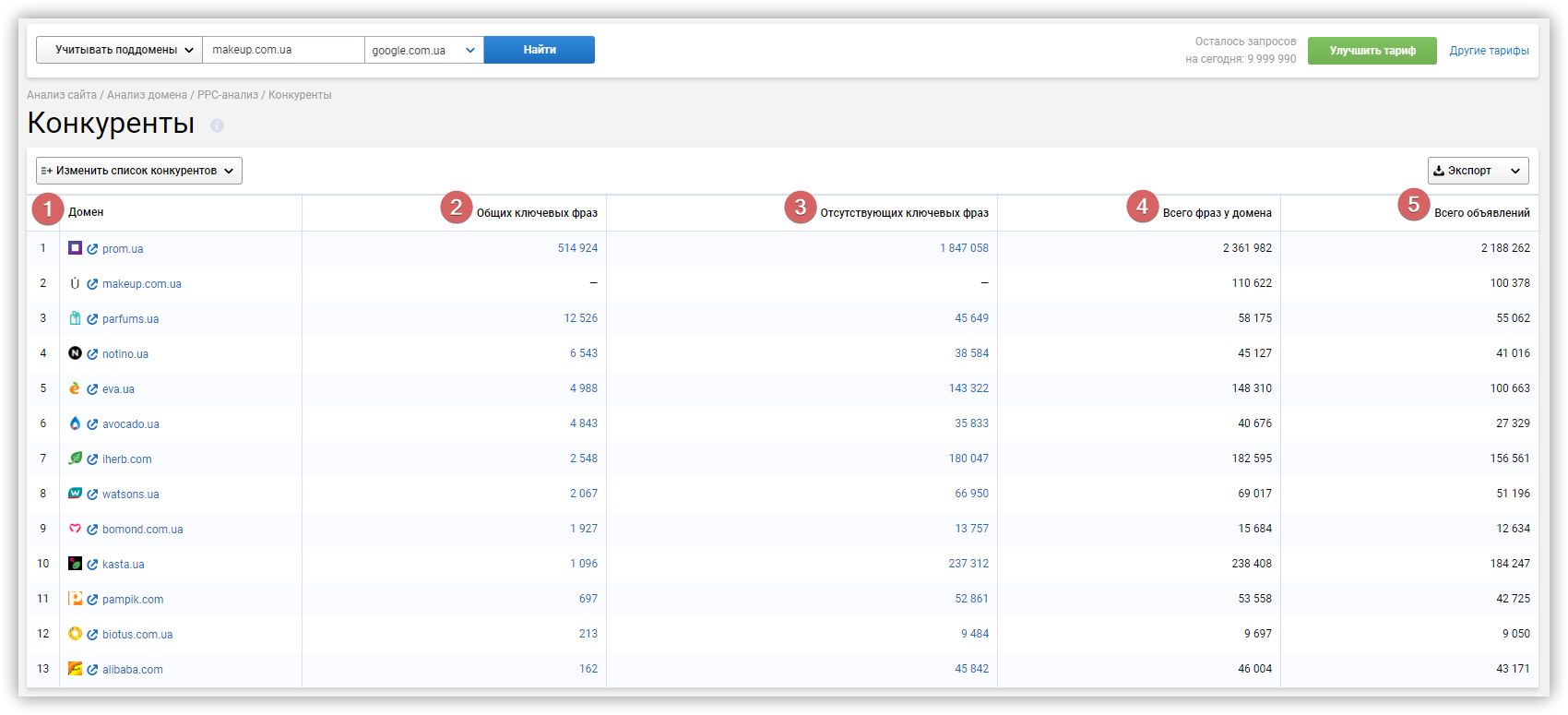Open the Другие тарифы link
This screenshot has height=715, width=1568.
[1489, 51]
